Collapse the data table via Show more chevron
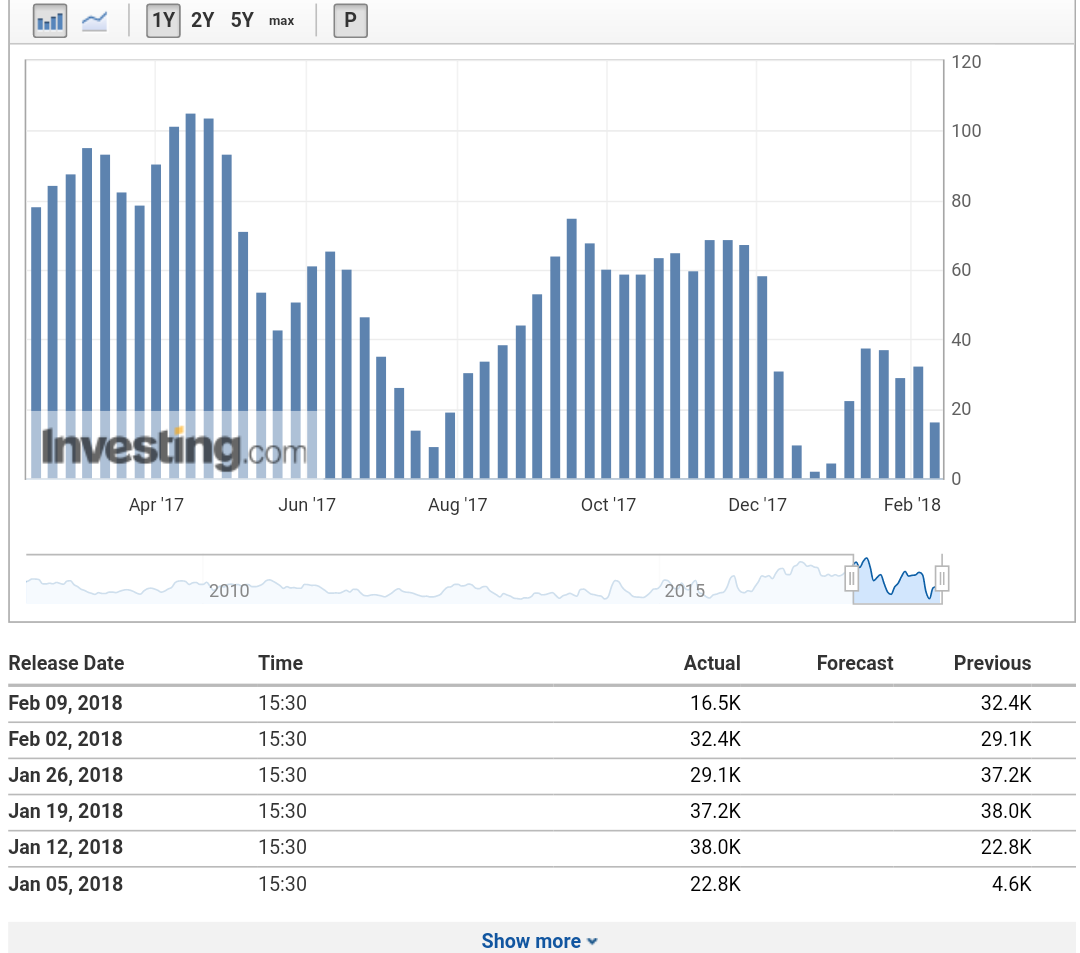Image resolution: width=1080 pixels, height=953 pixels. [592, 940]
